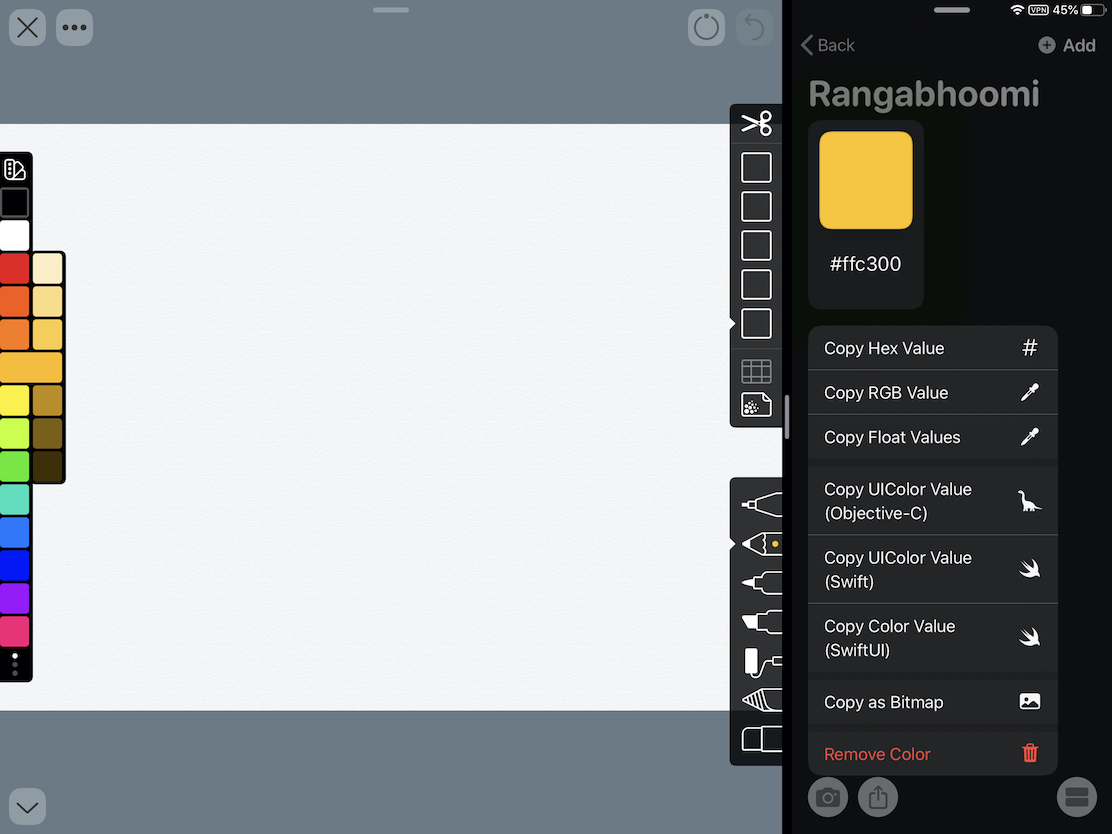
Task: Select the bottom layer square above the grid
Action: pos(756,323)
